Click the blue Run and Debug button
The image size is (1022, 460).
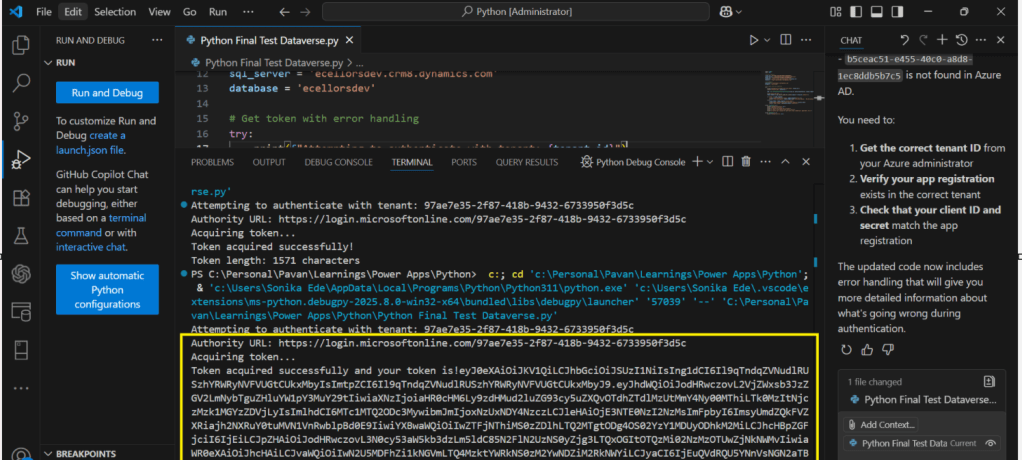click(107, 93)
